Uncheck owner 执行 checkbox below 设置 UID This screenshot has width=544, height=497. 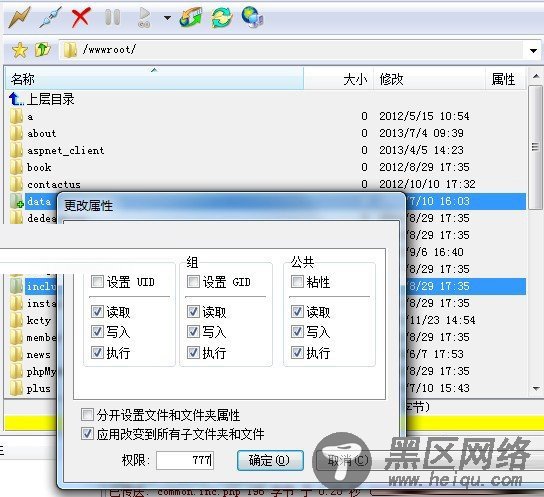97,353
